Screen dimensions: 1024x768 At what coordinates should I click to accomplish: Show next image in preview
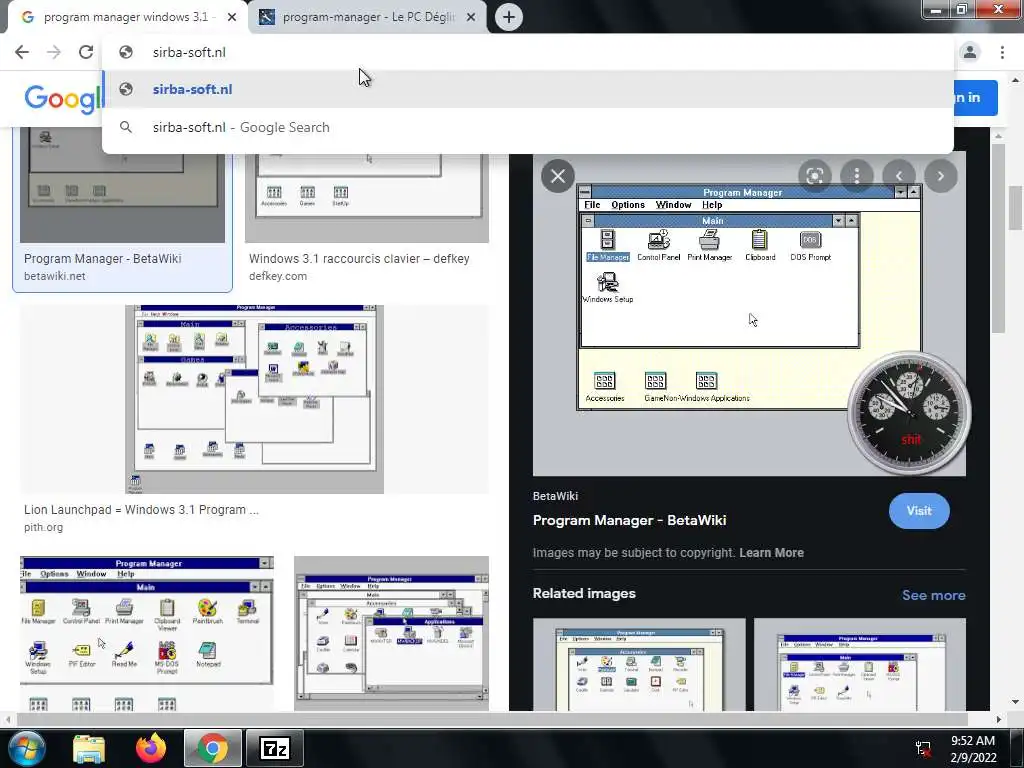coord(940,176)
